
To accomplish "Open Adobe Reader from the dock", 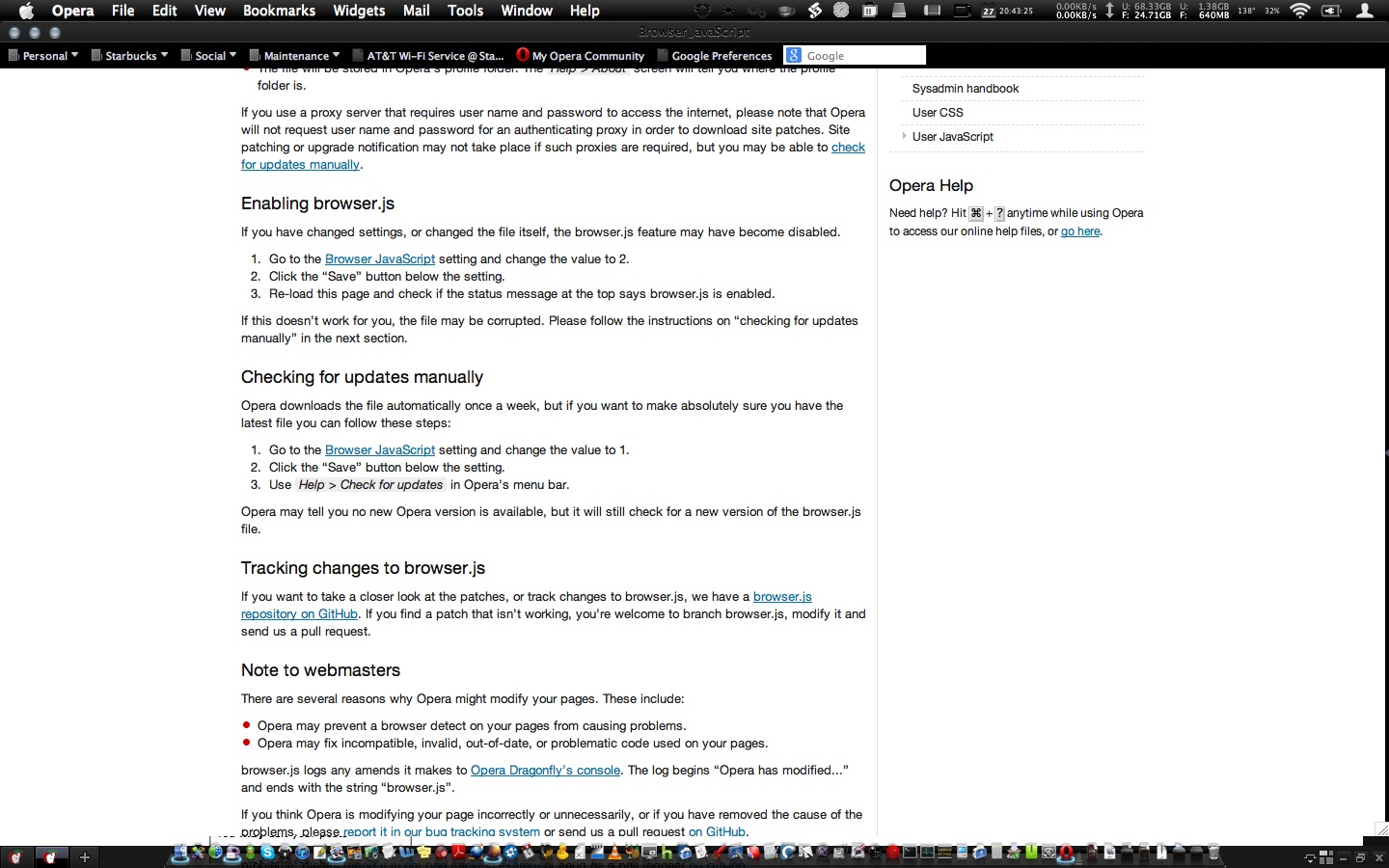I will (458, 853).
